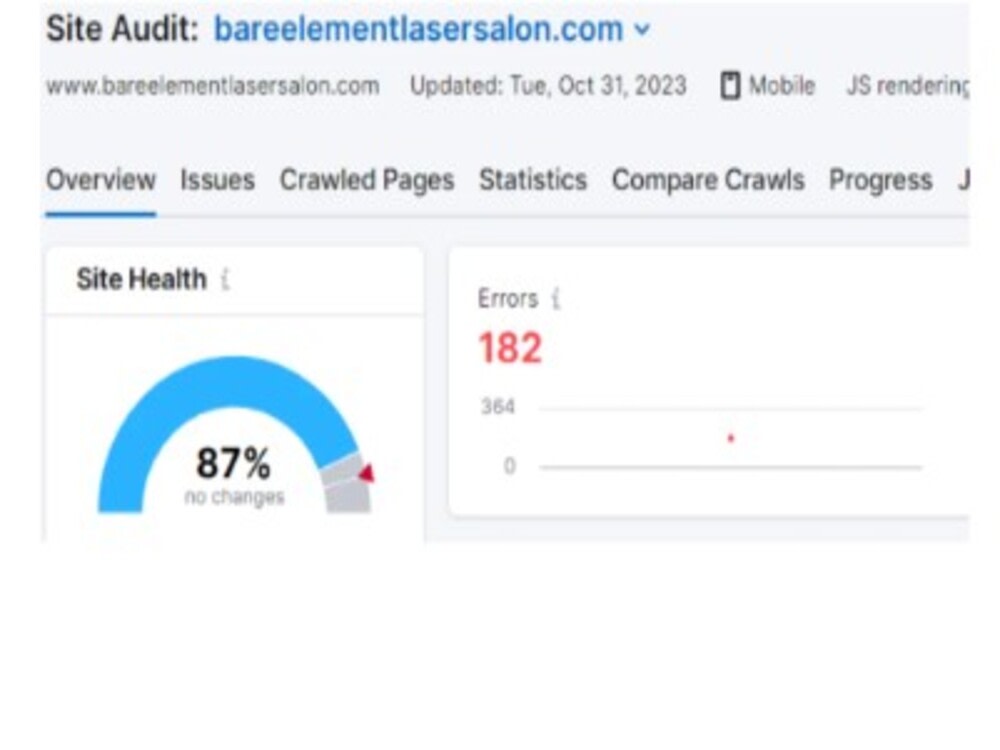Image resolution: width=1000 pixels, height=750 pixels.
Task: Click the red data point on errors chart
Action: tap(731, 438)
